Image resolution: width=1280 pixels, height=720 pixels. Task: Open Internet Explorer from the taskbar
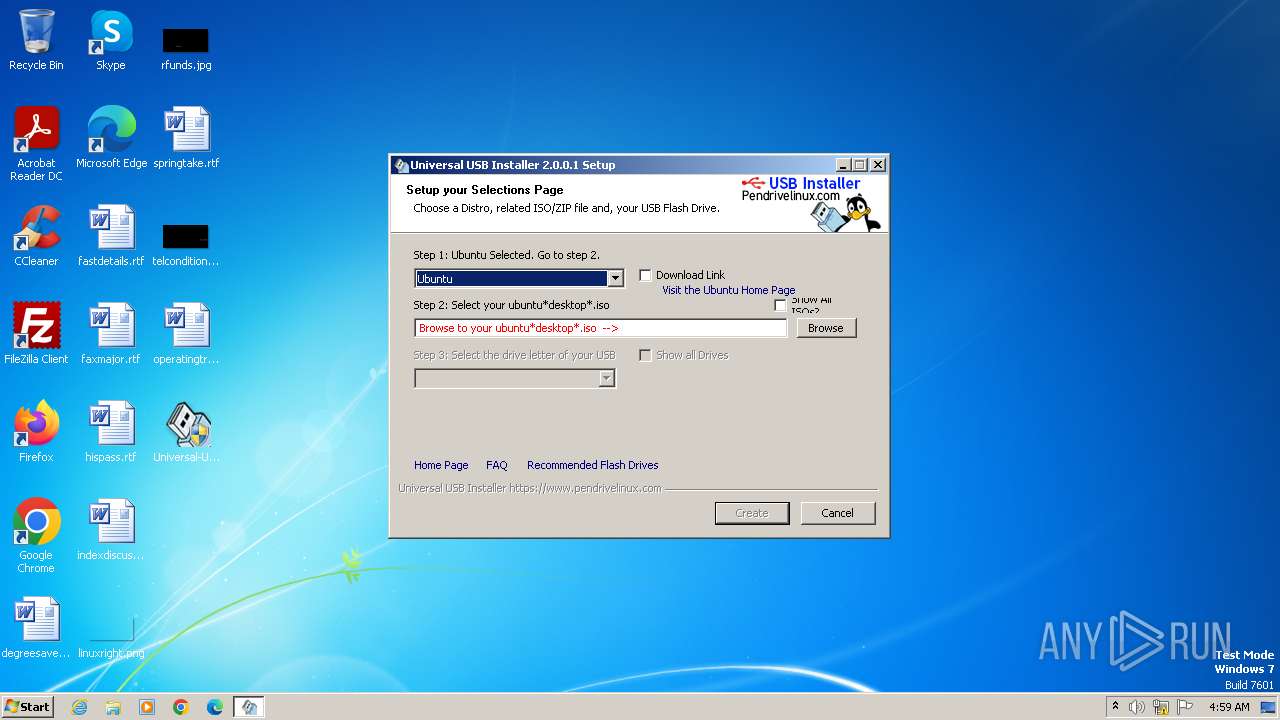(79, 707)
